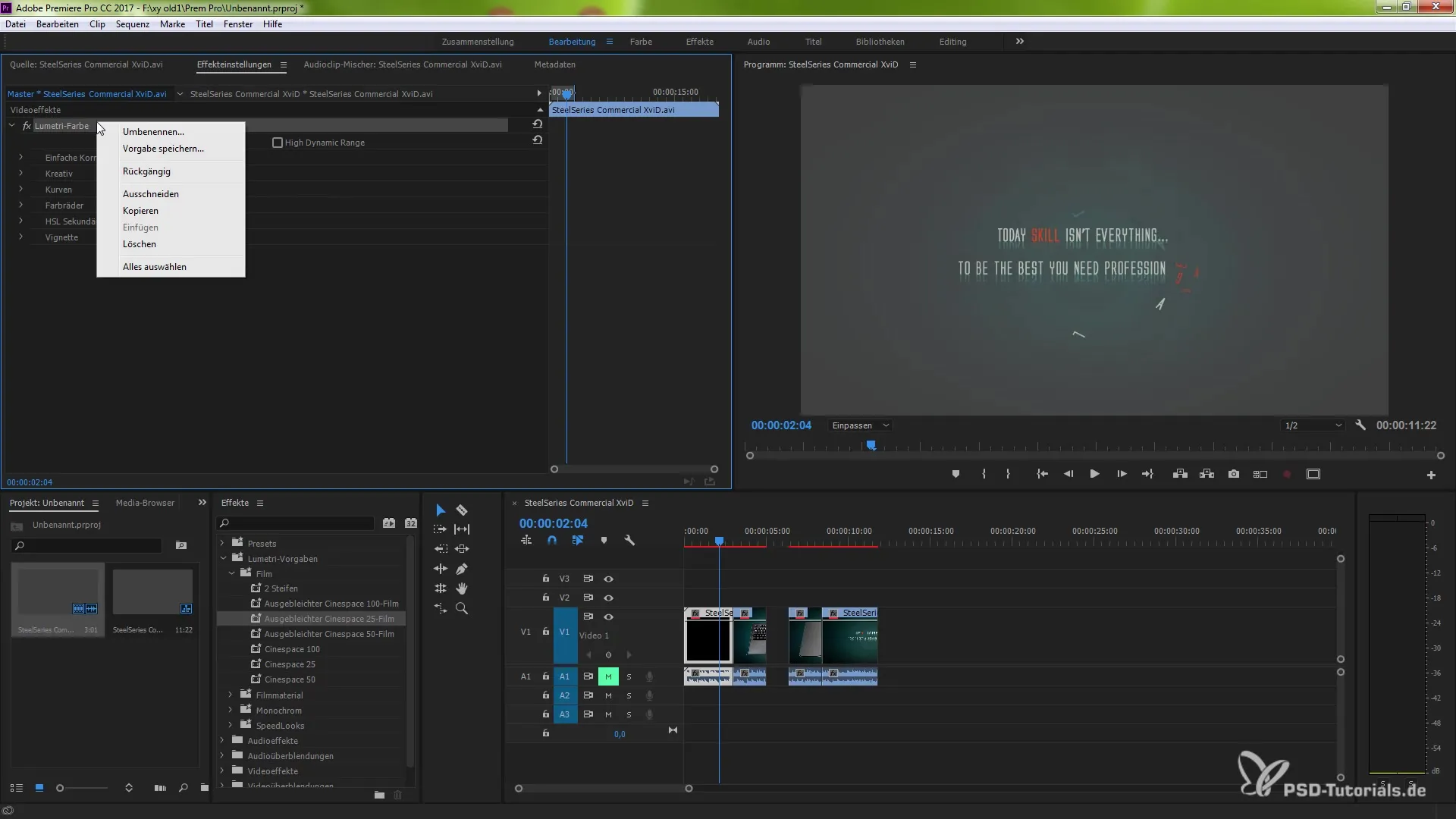
Task: Toggle snap magnet in timeline
Action: point(552,541)
